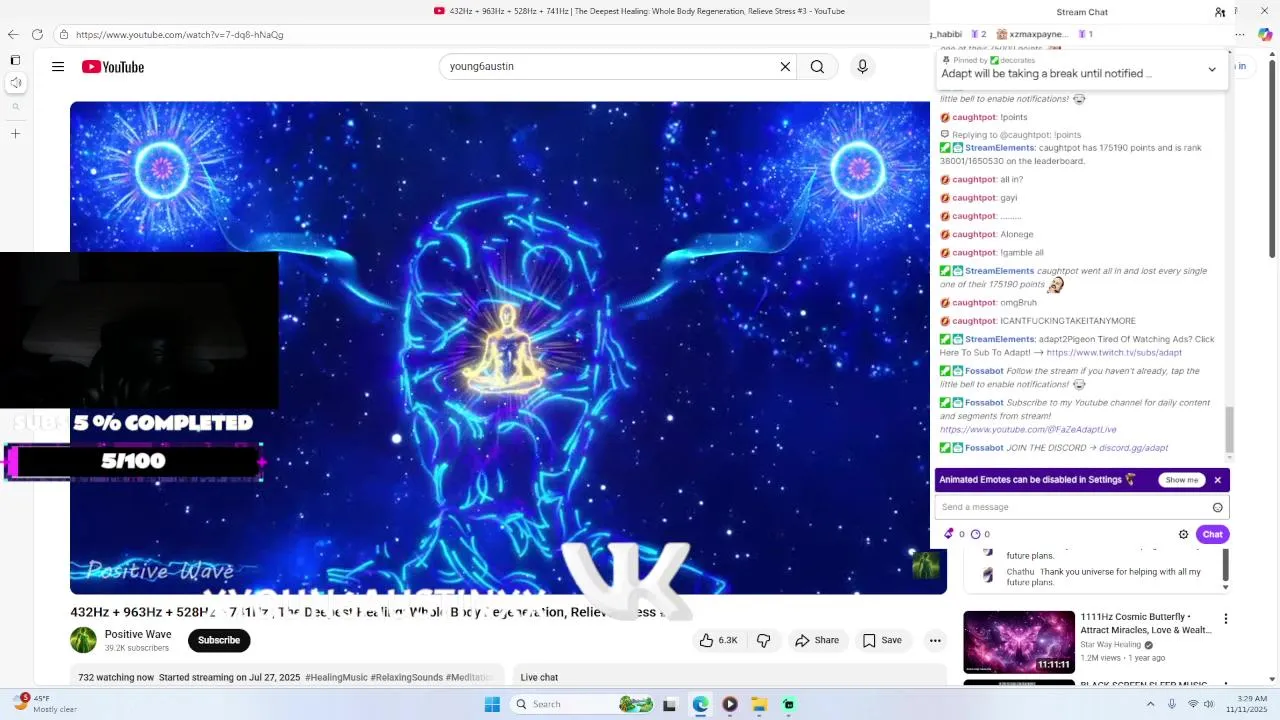Click Fossabot name on JOIN THE DISCORD message
Image resolution: width=1280 pixels, height=720 pixels.
pyautogui.click(x=984, y=448)
